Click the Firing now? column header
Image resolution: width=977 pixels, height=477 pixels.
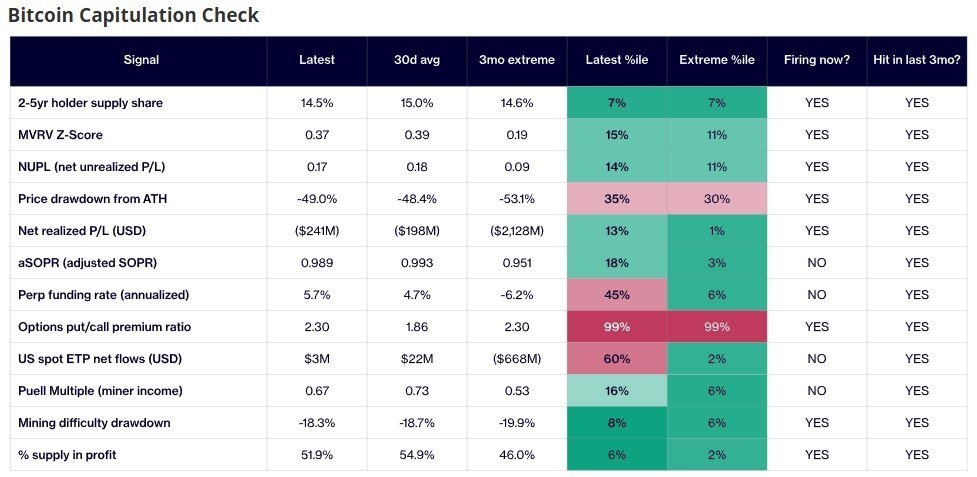pos(817,60)
